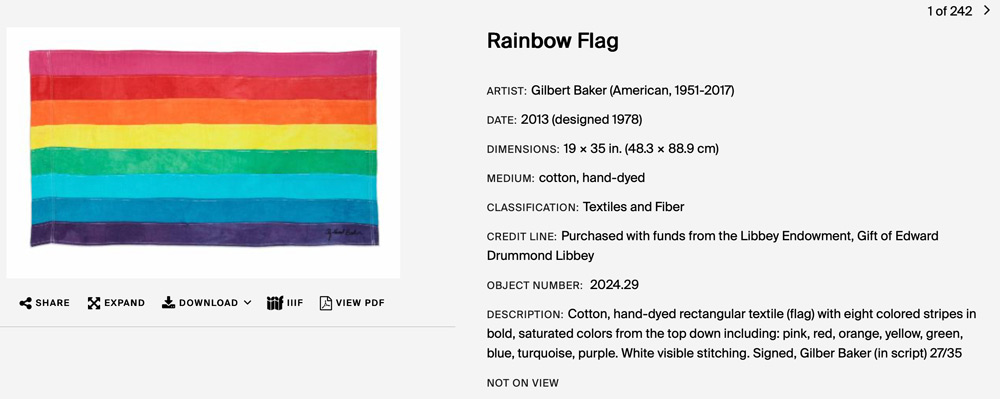Click the Share network icon
The height and width of the screenshot is (399, 1000).
(26, 303)
